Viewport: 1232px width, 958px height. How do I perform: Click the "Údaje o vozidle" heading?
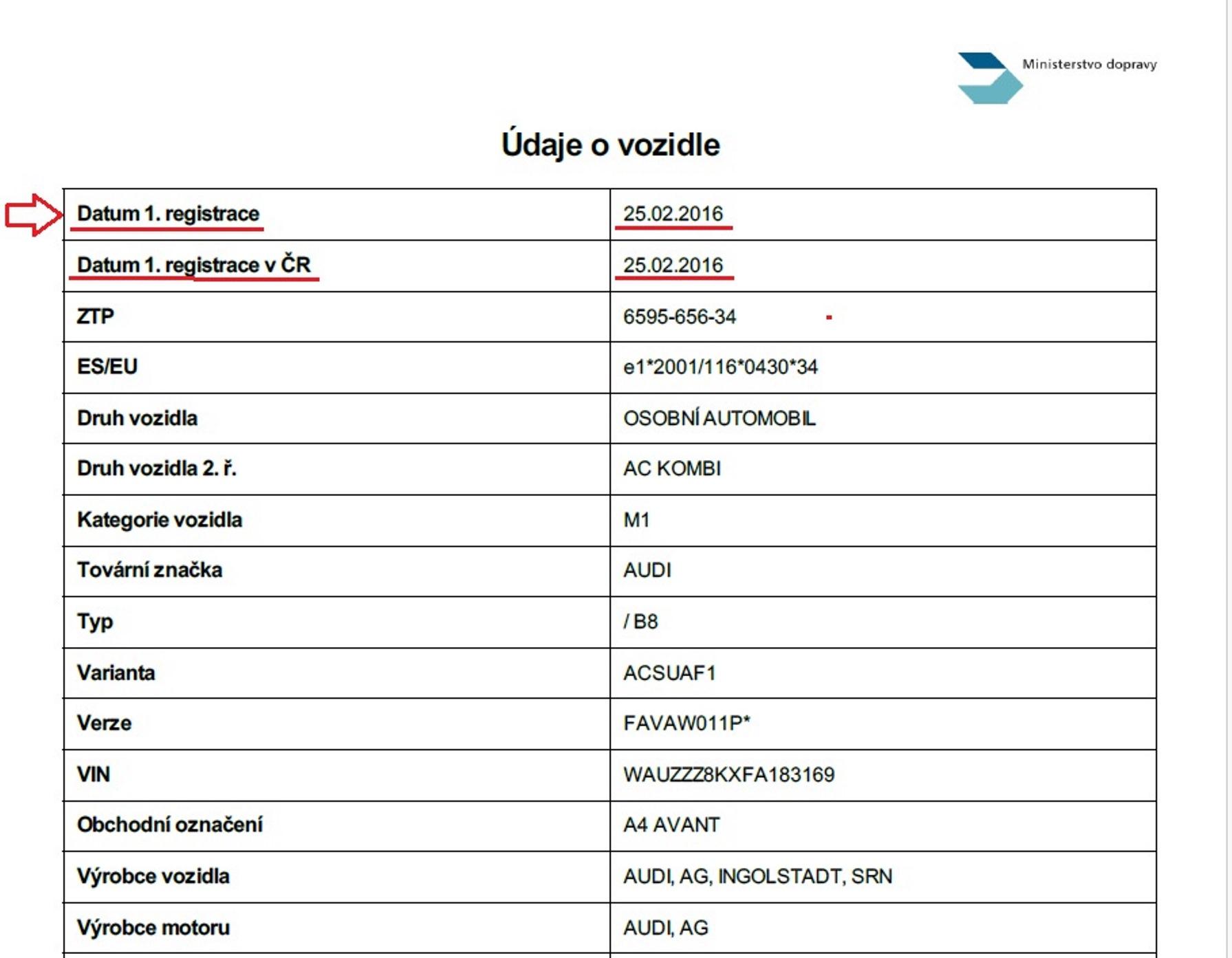pos(610,144)
